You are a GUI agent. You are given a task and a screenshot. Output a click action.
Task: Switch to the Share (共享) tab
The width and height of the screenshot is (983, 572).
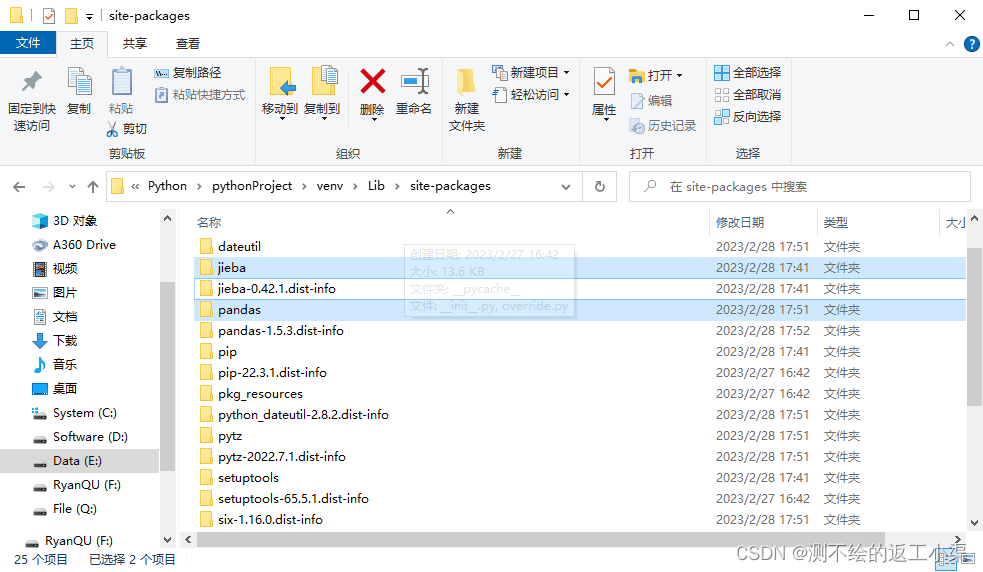(135, 43)
